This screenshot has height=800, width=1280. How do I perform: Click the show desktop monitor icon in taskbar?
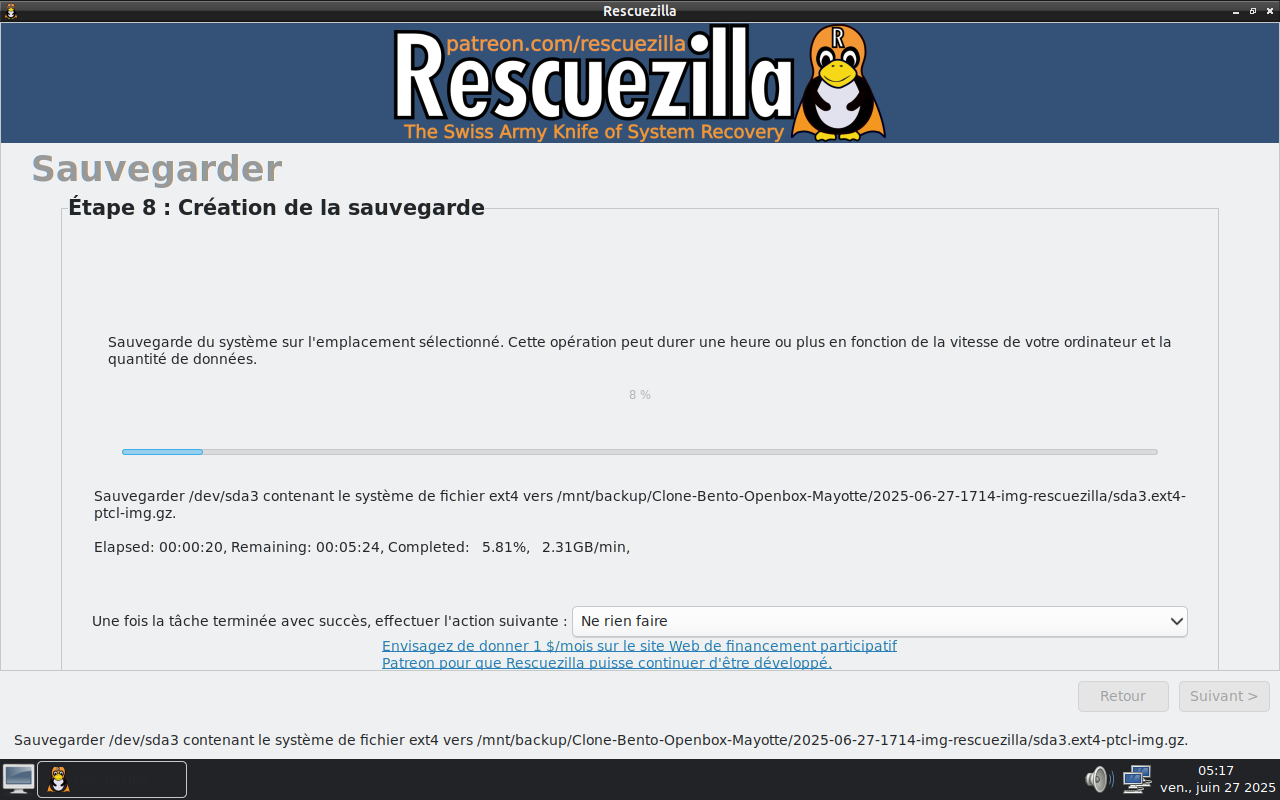coord(19,779)
